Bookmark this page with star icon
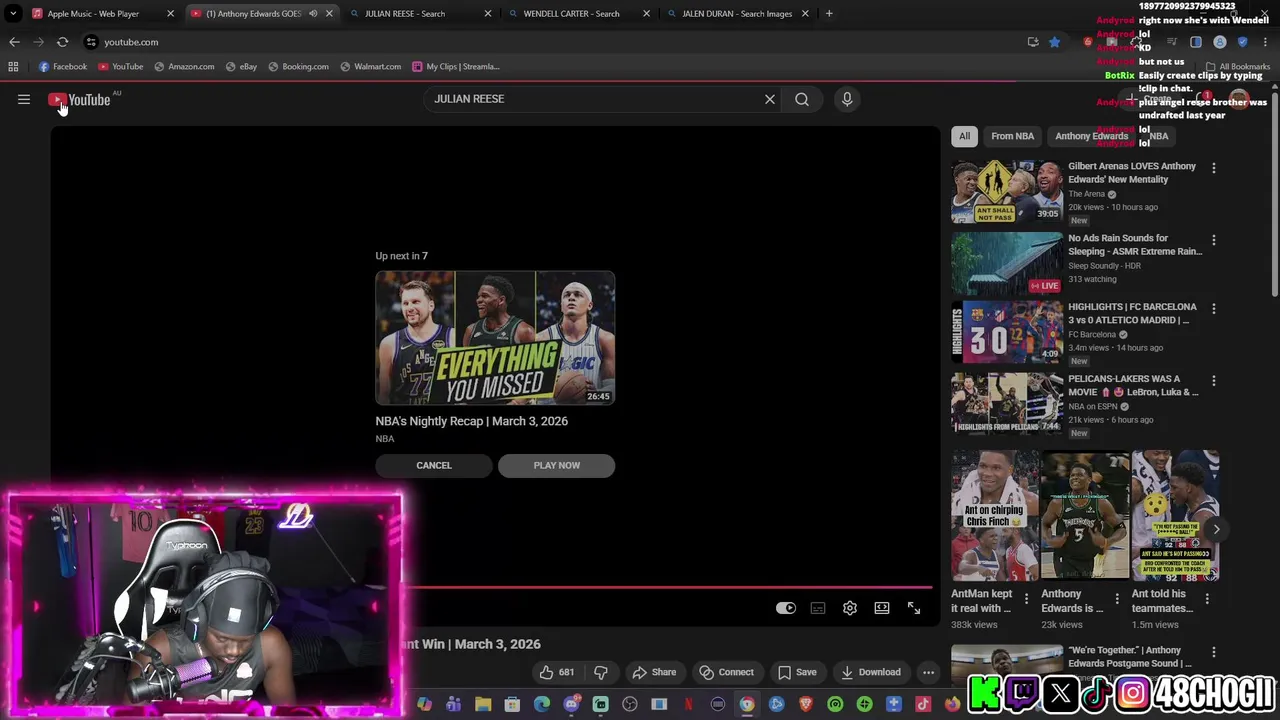The height and width of the screenshot is (720, 1280). pos(1054,42)
